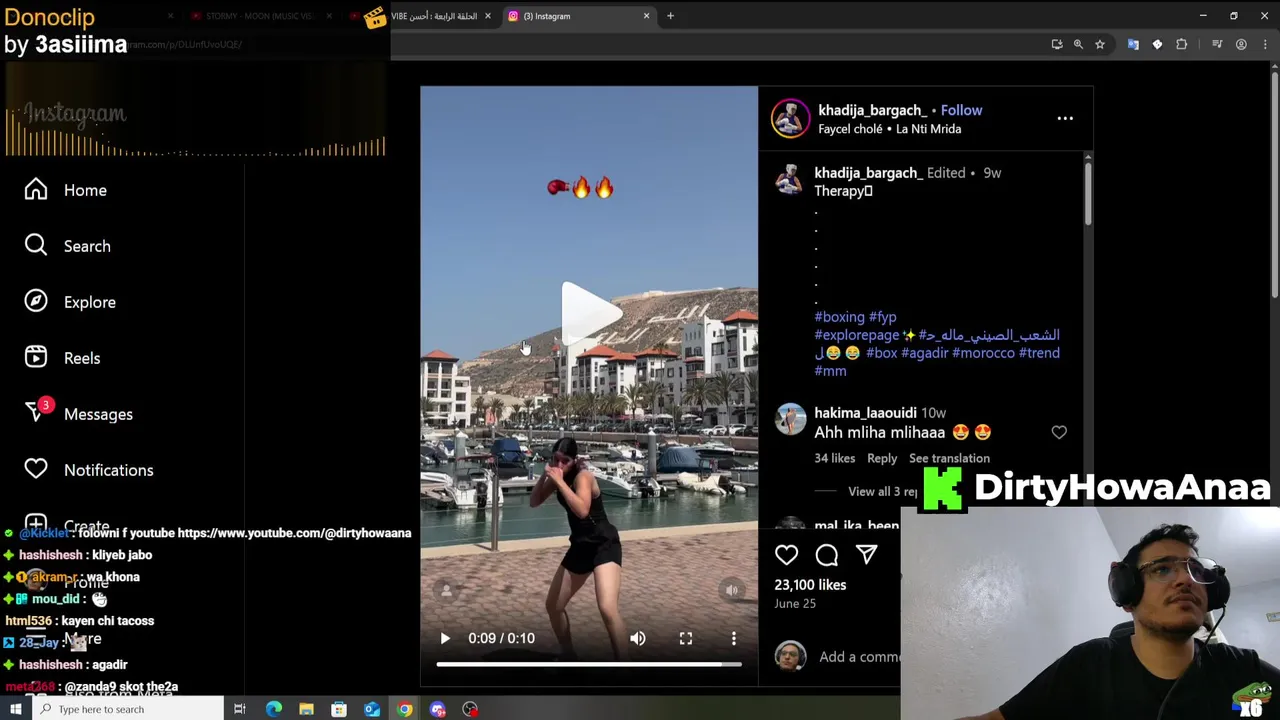
Task: Open Task View on the taskbar
Action: [x=240, y=709]
